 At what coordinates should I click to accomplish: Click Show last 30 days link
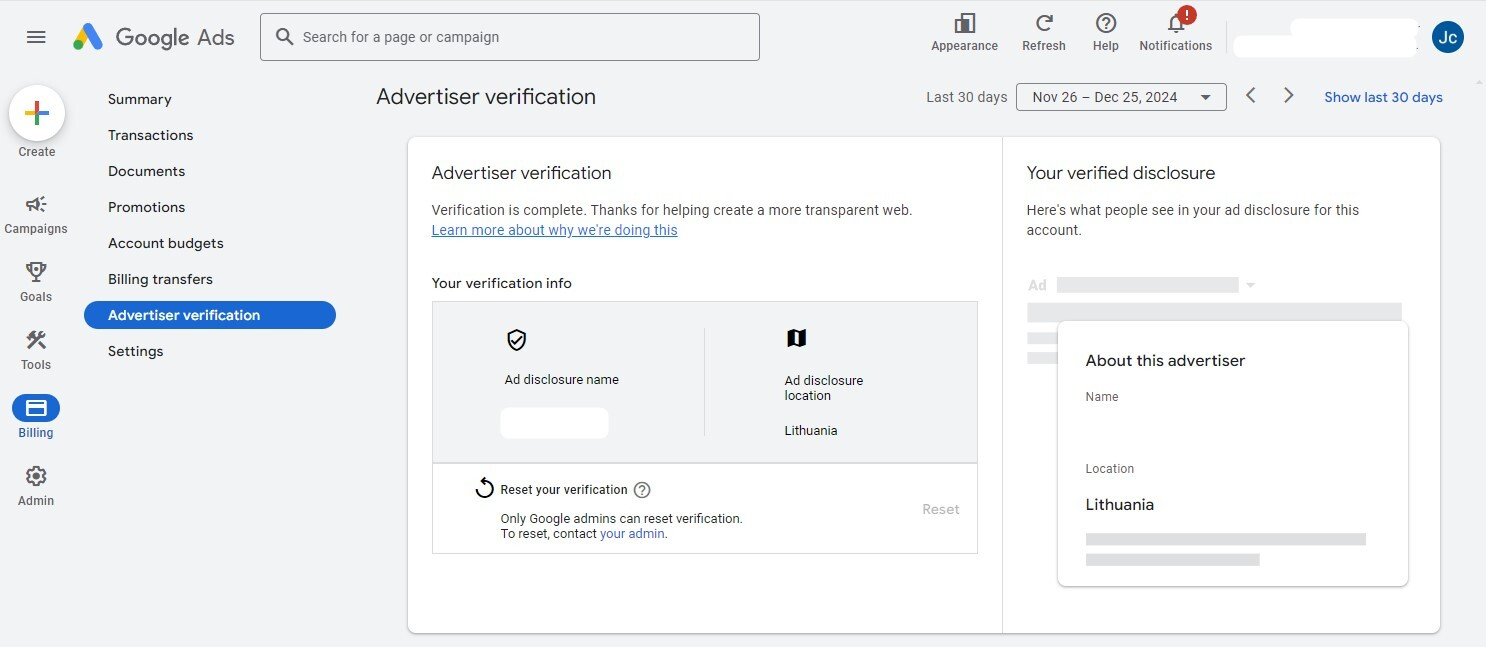coord(1383,97)
